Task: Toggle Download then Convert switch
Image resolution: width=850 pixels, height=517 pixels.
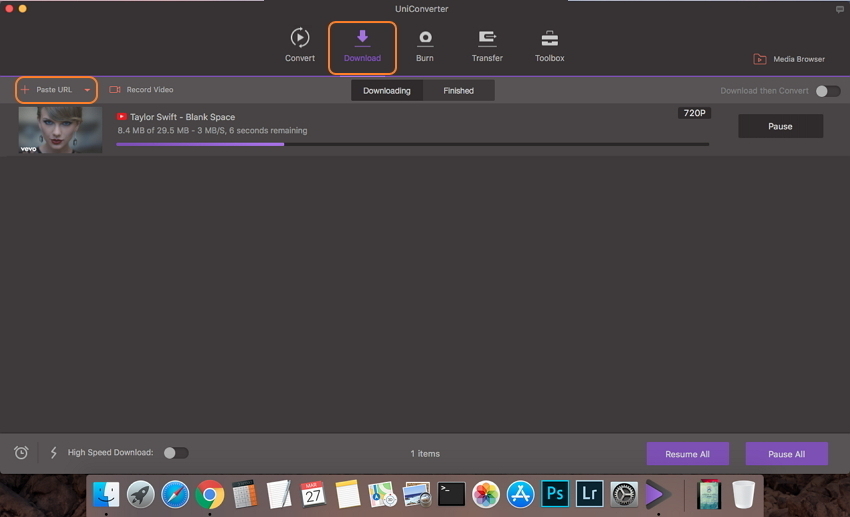Action: 828,91
